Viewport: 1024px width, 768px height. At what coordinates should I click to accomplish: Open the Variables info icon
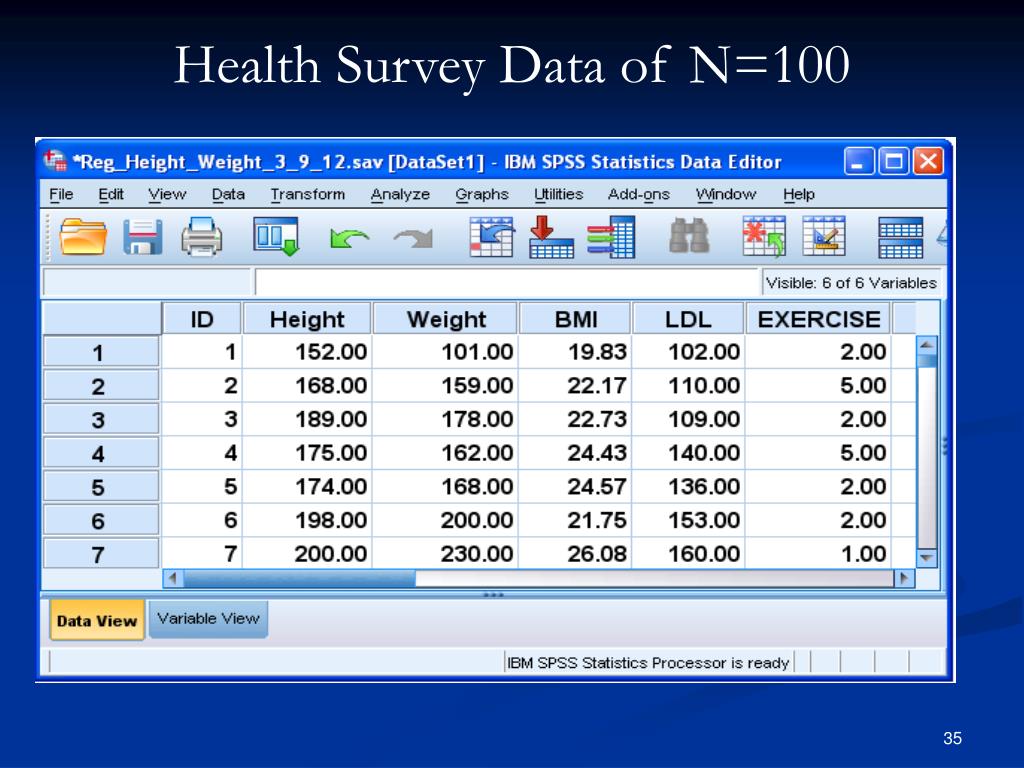point(611,236)
